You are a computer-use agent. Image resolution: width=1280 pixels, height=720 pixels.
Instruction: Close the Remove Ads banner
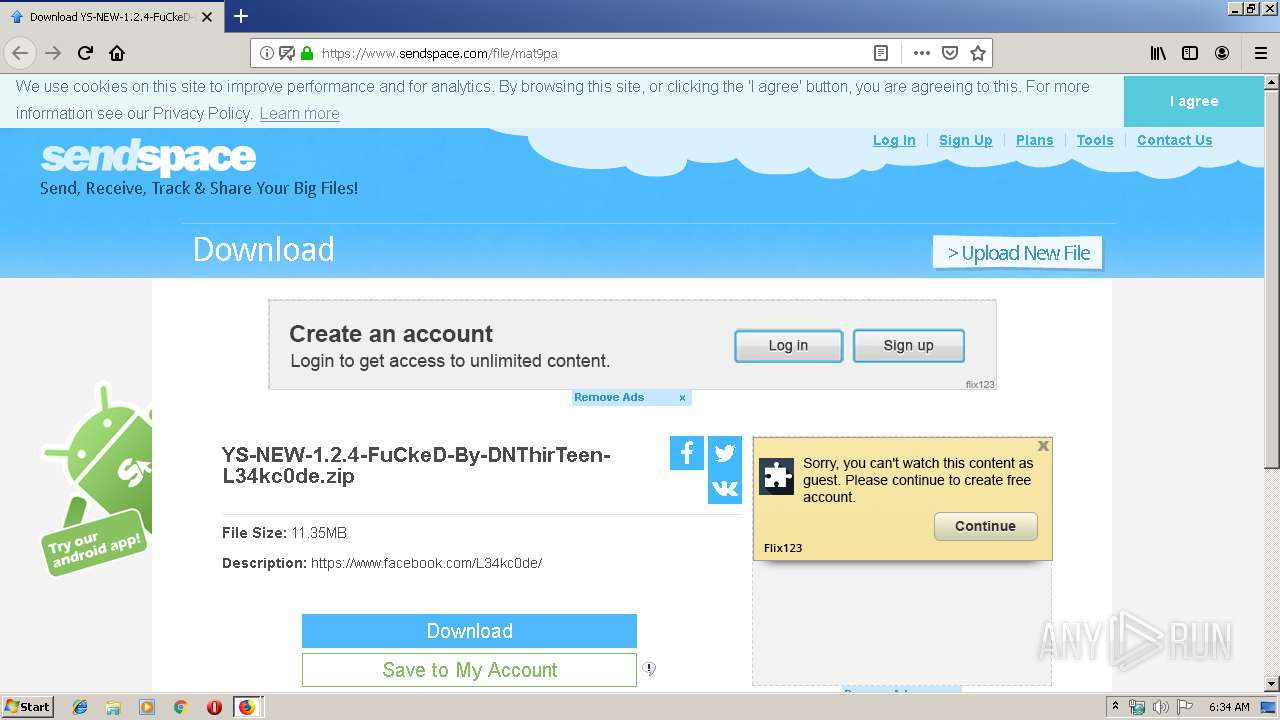(682, 398)
